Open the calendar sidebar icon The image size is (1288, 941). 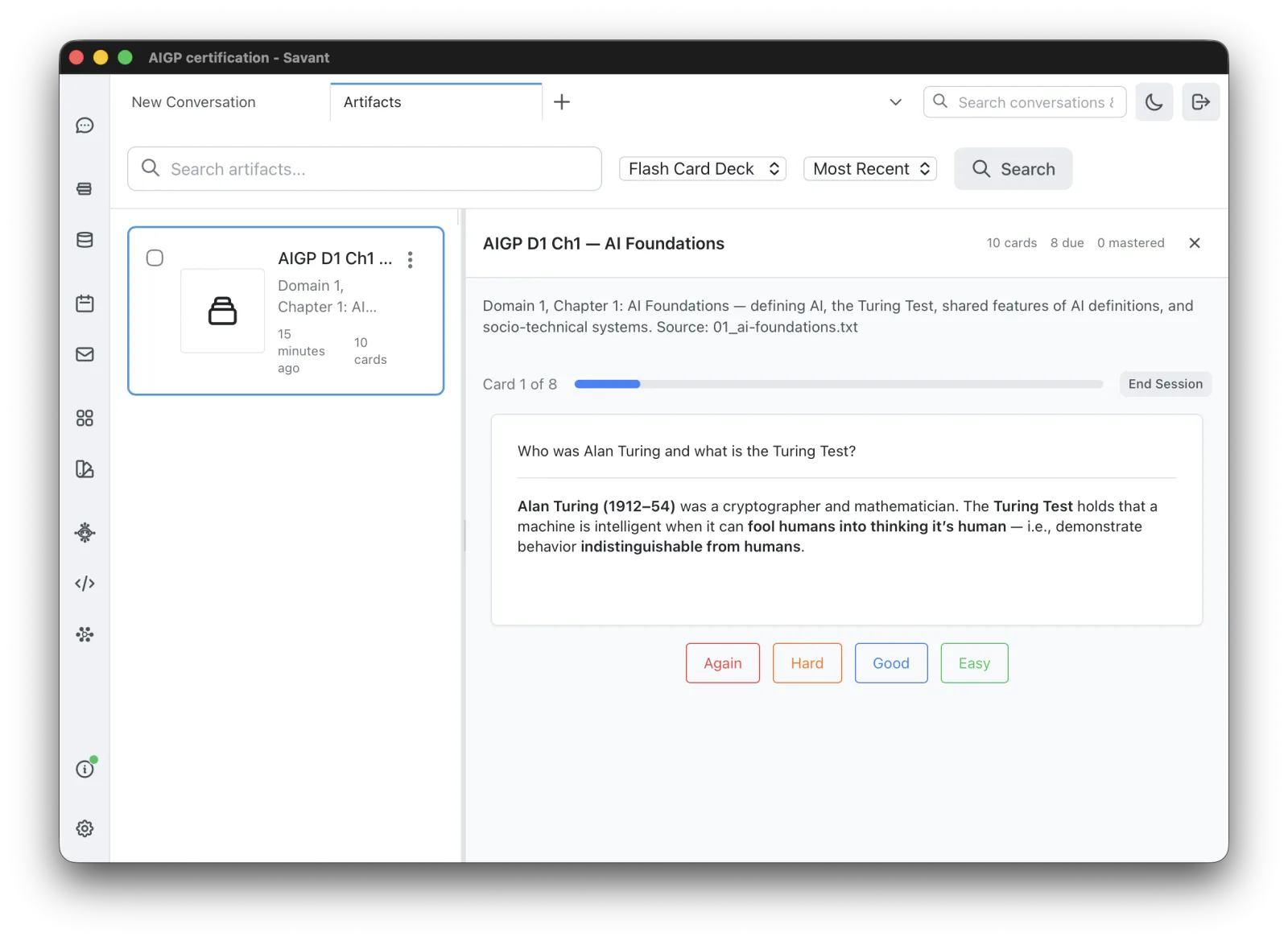click(85, 303)
